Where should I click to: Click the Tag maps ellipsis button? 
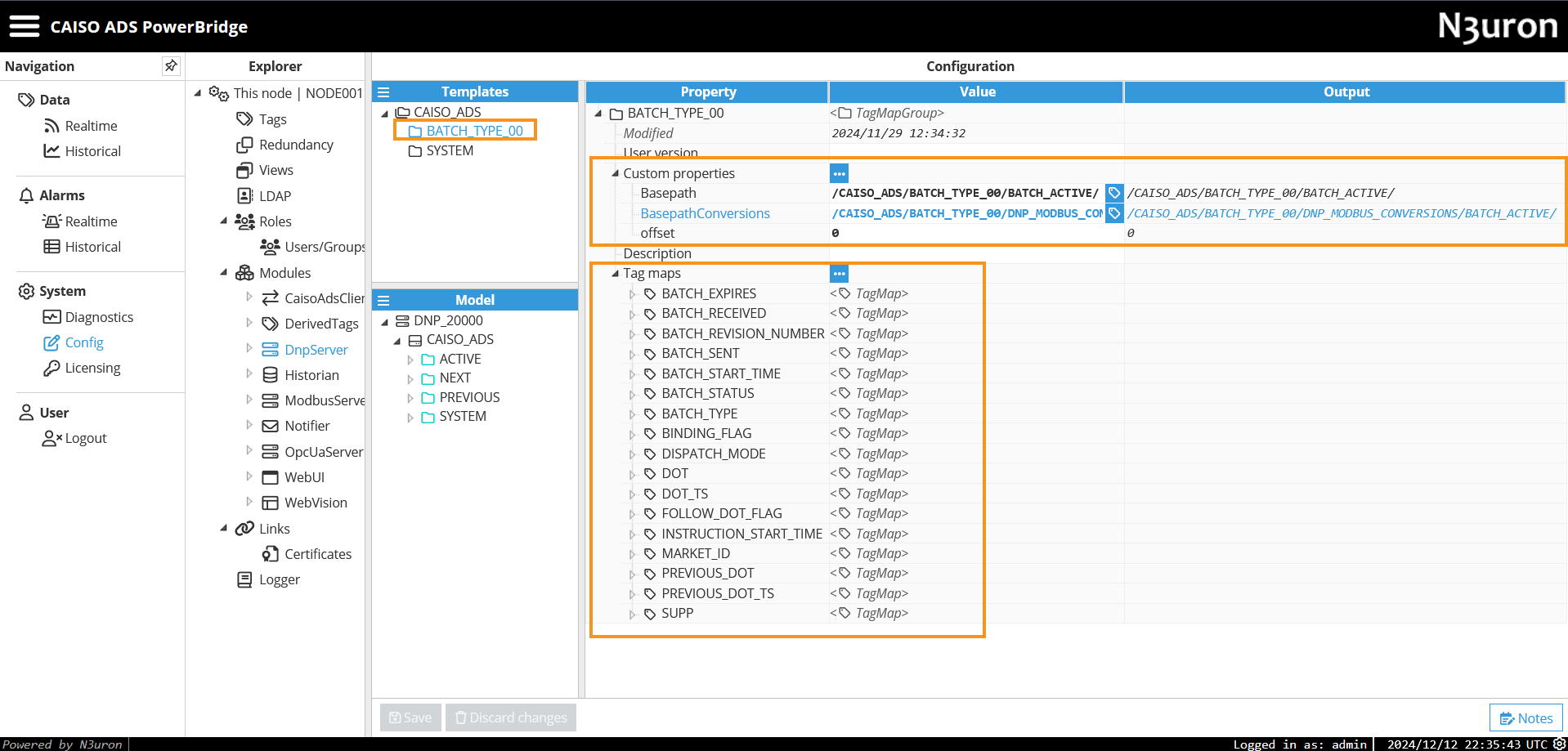(839, 273)
